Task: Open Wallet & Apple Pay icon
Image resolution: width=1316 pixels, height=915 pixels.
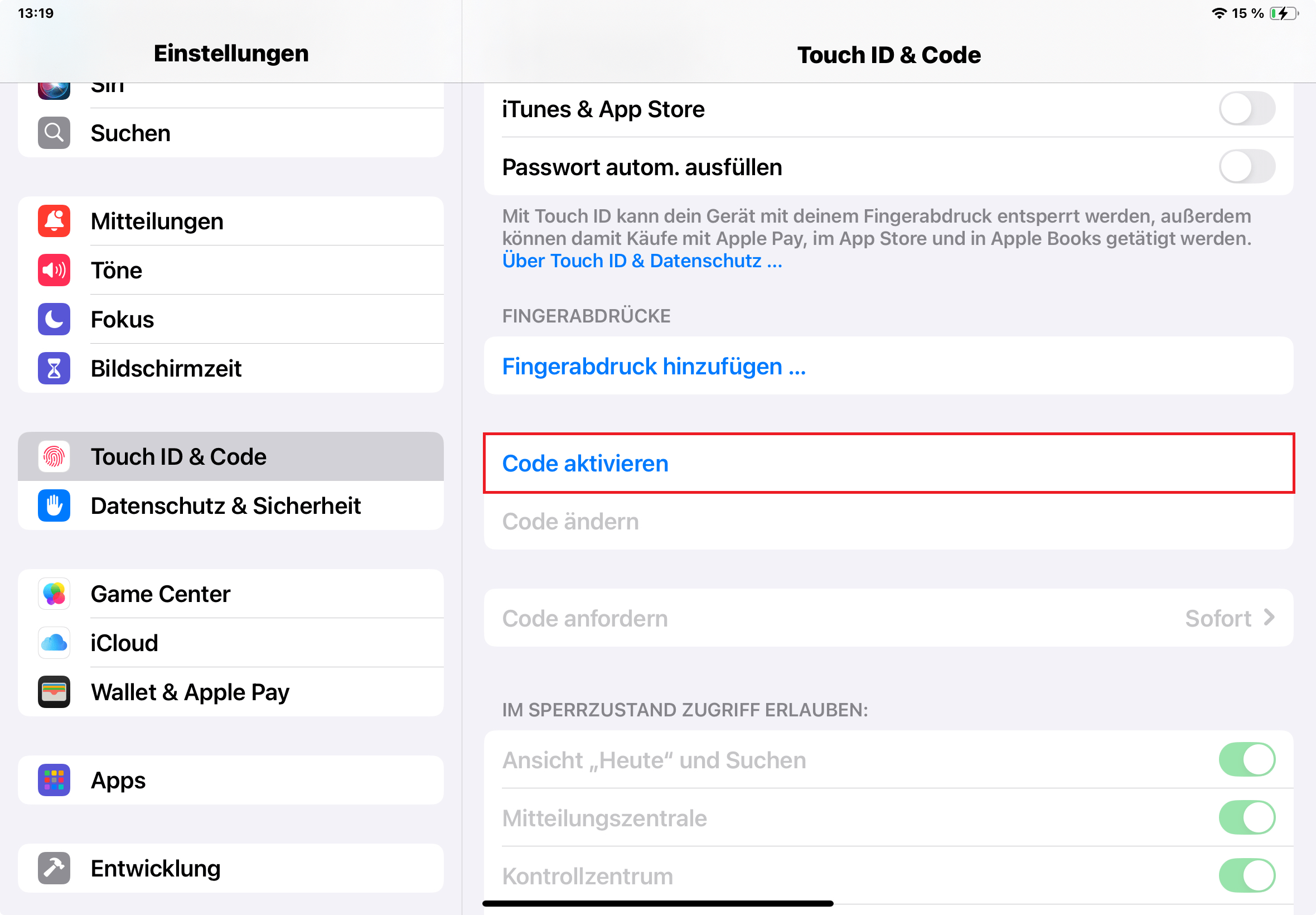Action: [x=54, y=692]
